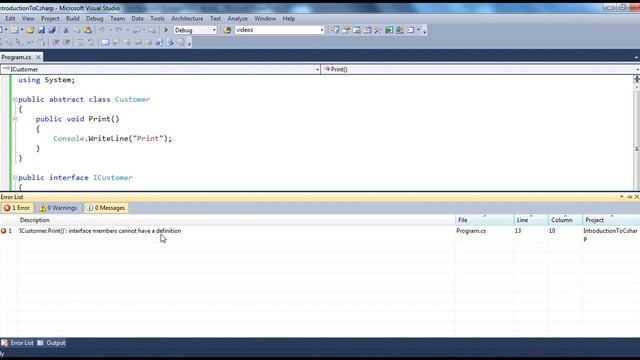Open the View menu
The width and height of the screenshot is (640, 360).
click(28, 18)
